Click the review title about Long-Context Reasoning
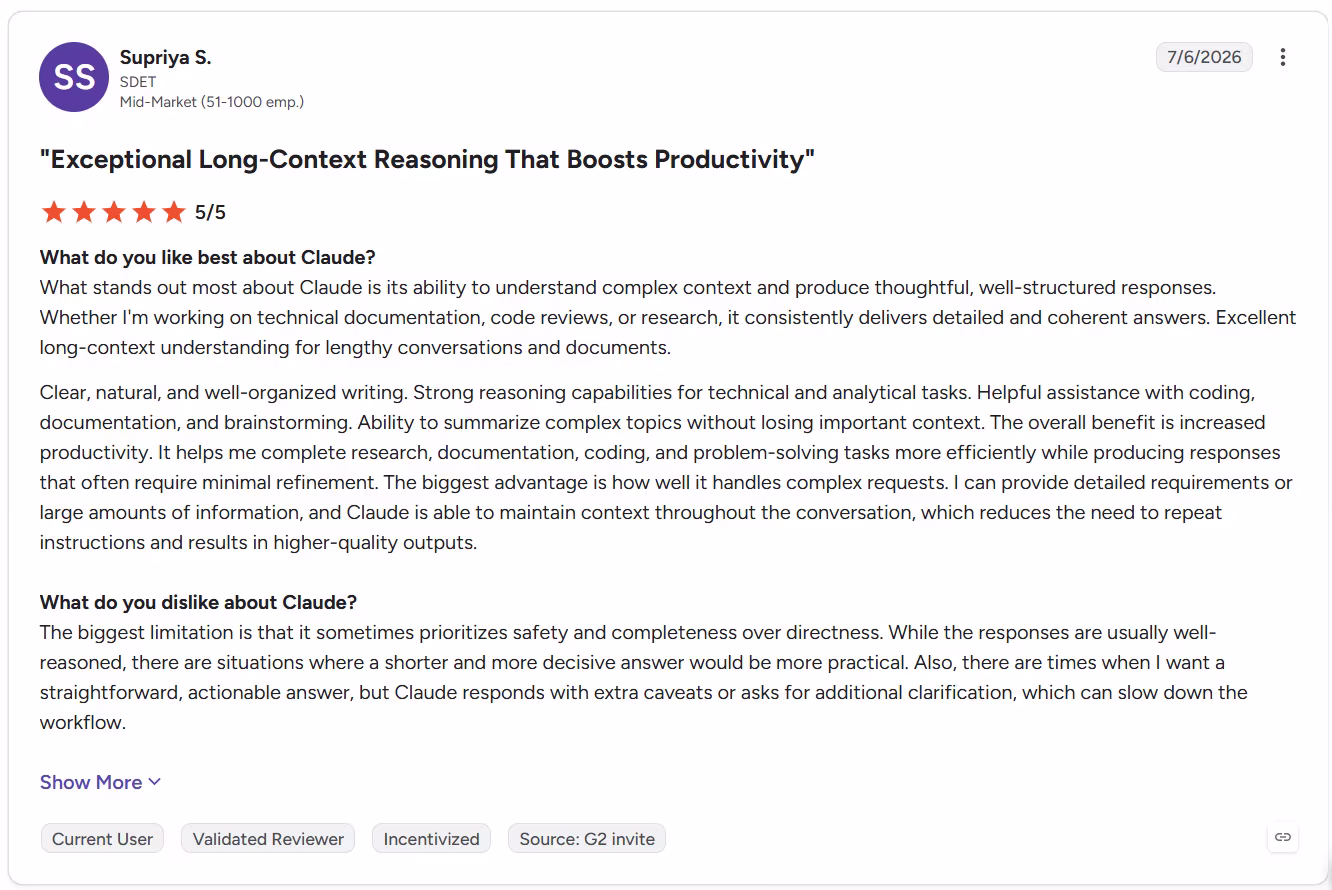 click(427, 160)
